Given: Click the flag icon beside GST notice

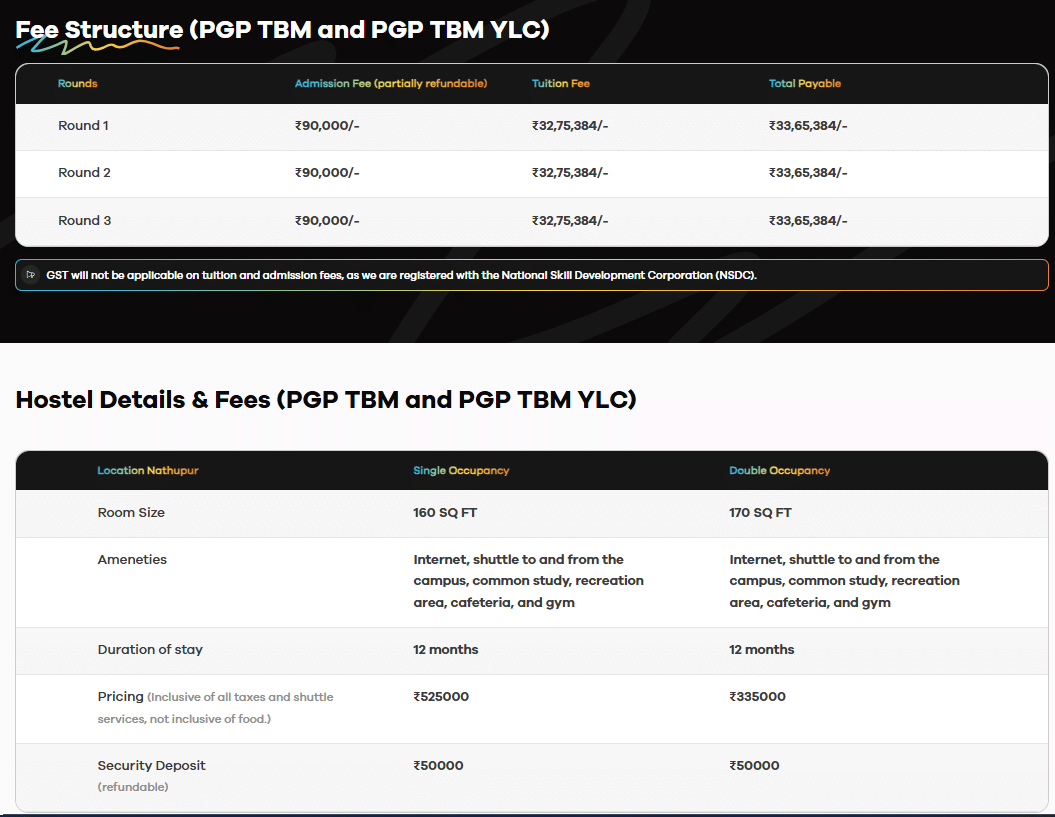Looking at the screenshot, I should [x=31, y=275].
